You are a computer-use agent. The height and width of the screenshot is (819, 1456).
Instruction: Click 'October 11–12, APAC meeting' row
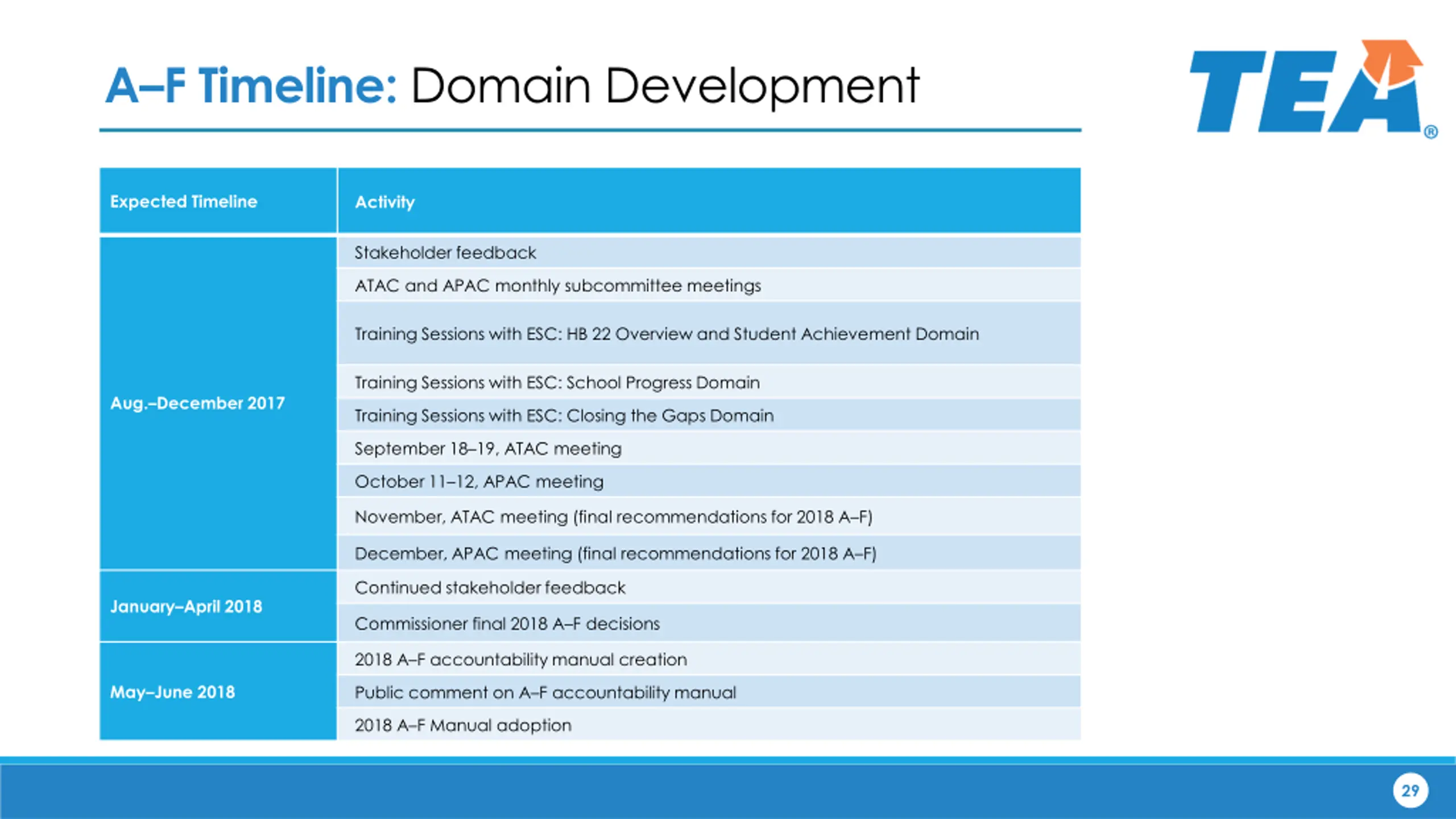[x=709, y=481]
